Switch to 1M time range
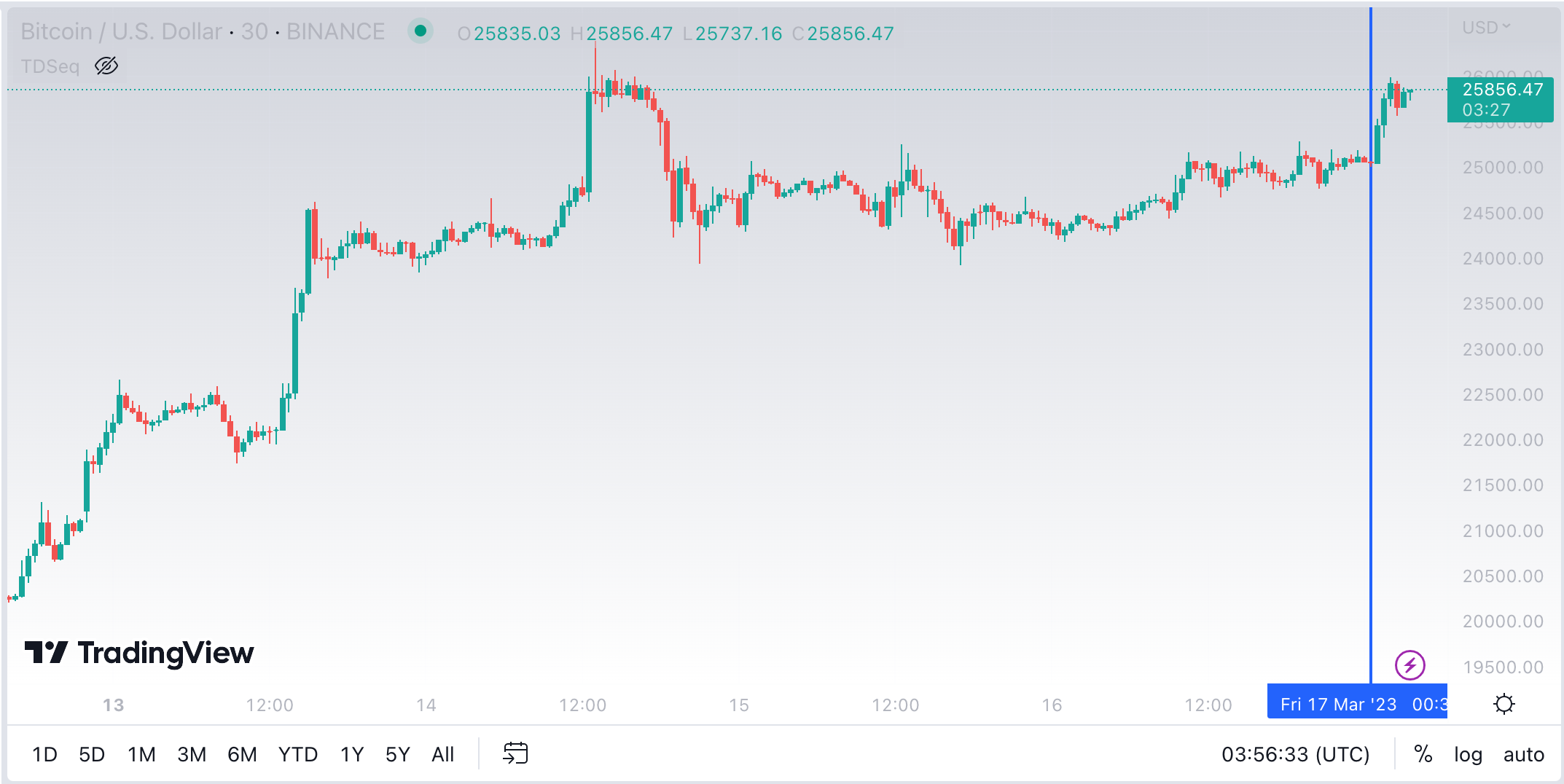The width and height of the screenshot is (1564, 784). coord(141,754)
